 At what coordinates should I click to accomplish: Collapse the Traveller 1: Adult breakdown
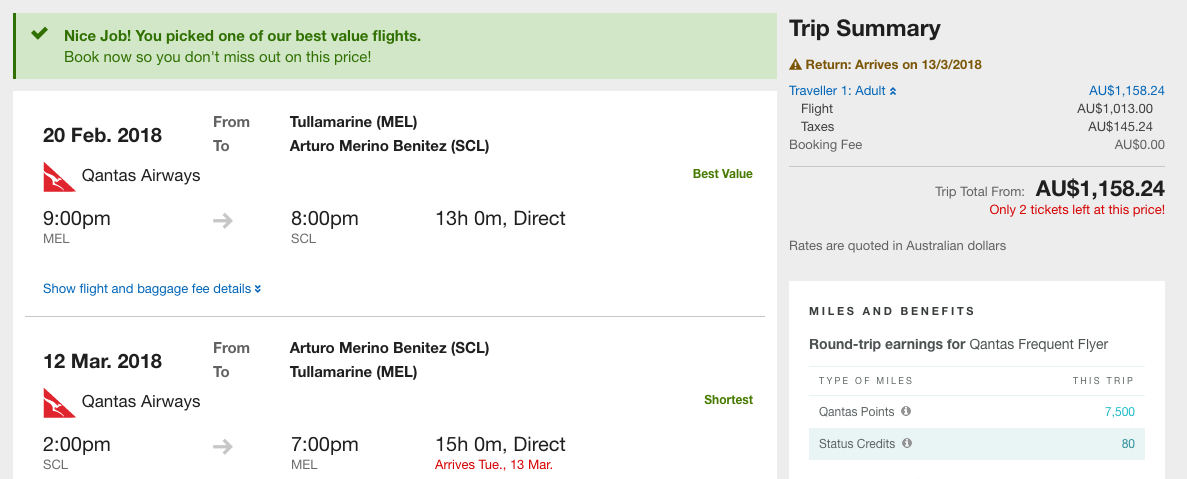[843, 91]
